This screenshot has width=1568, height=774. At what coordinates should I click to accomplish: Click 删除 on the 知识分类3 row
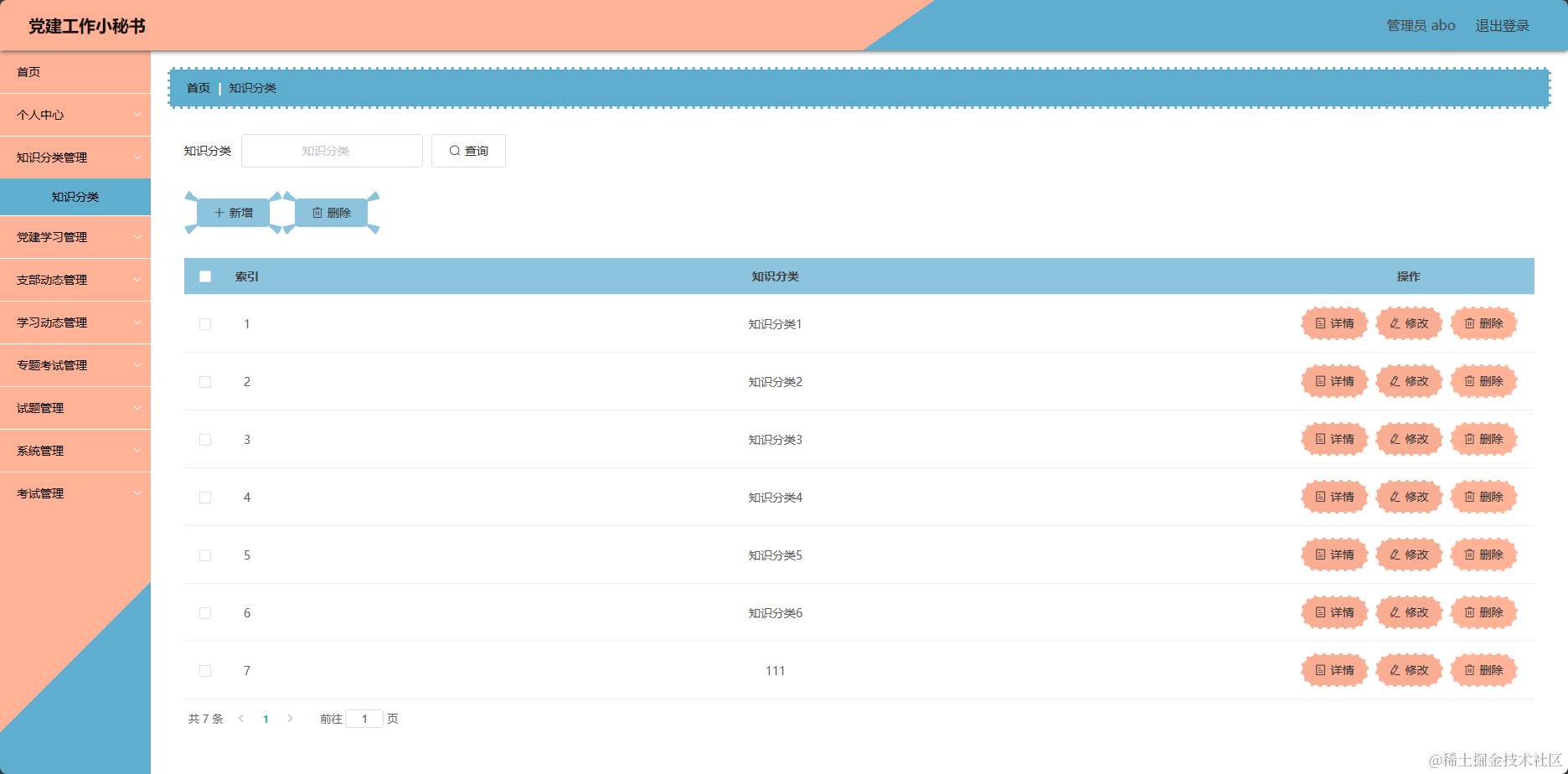click(x=1483, y=439)
